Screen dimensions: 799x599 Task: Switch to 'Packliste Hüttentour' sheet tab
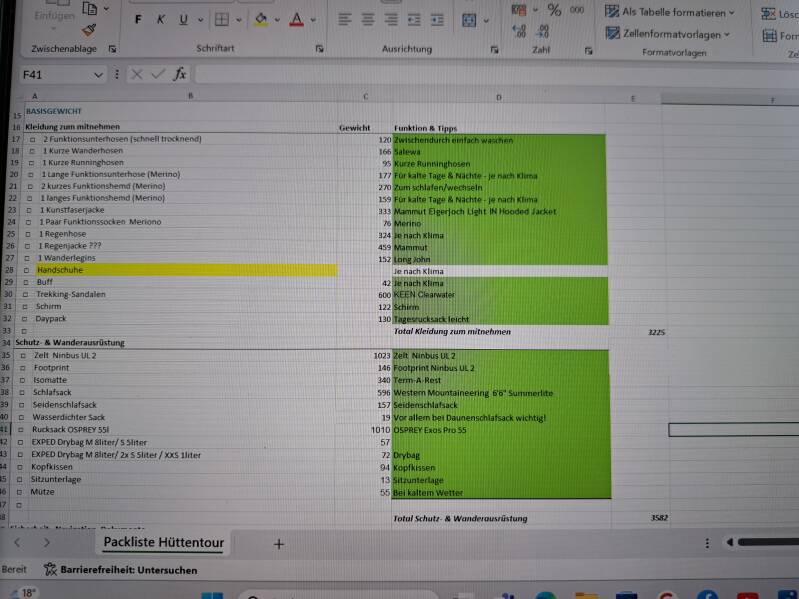pyautogui.click(x=164, y=542)
